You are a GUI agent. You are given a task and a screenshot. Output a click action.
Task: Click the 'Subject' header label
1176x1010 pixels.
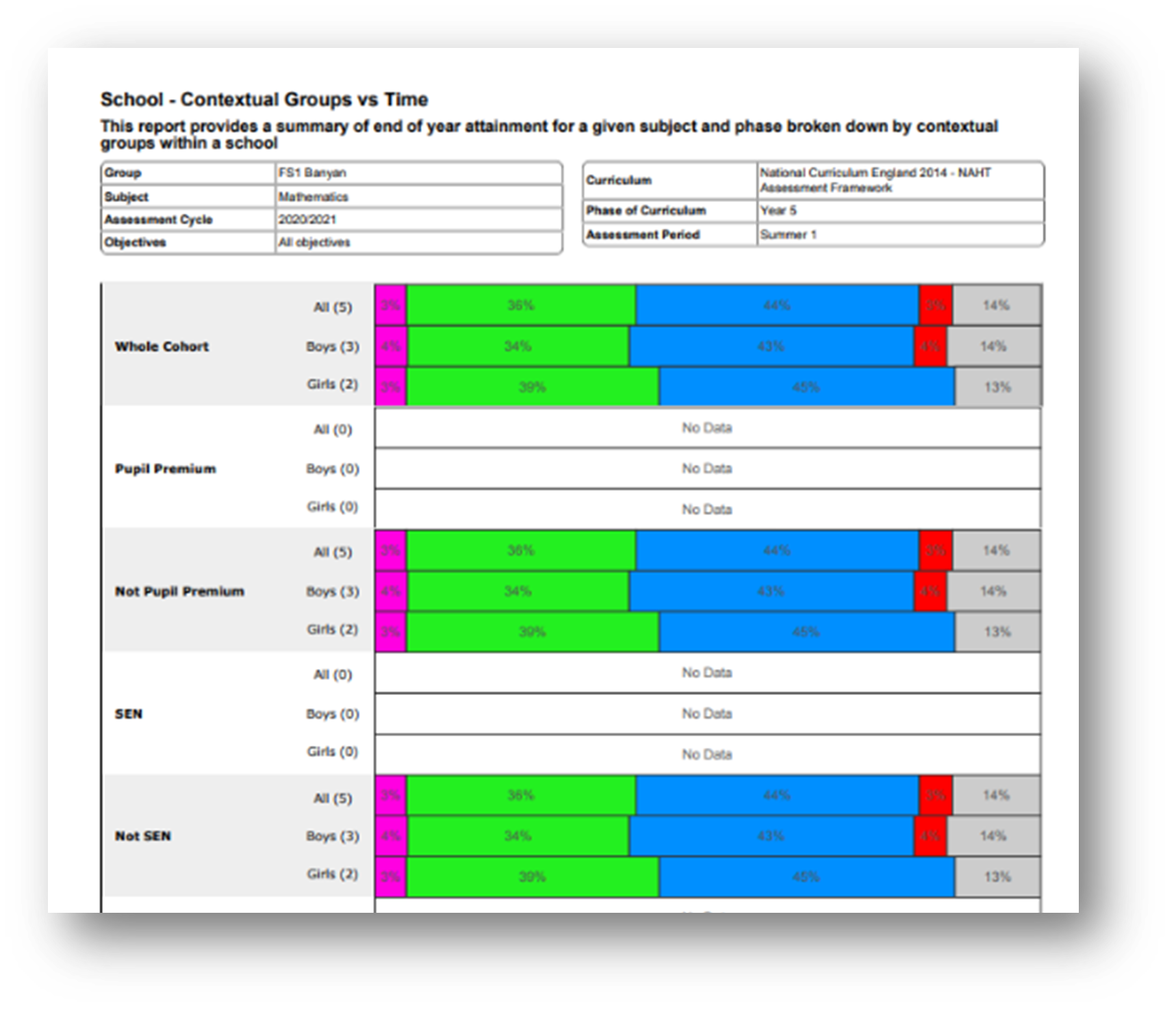(127, 197)
